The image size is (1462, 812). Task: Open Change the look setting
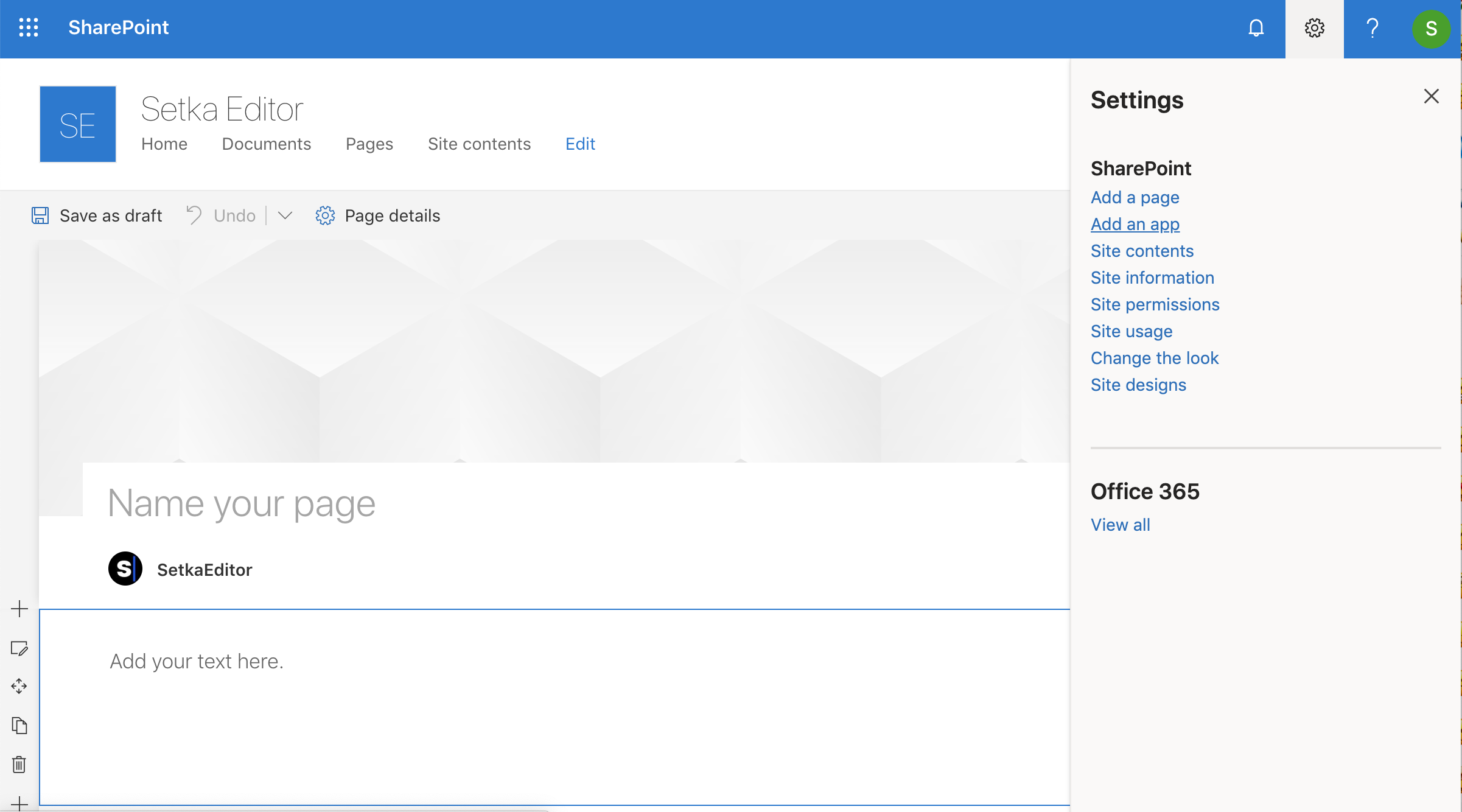tap(1154, 358)
